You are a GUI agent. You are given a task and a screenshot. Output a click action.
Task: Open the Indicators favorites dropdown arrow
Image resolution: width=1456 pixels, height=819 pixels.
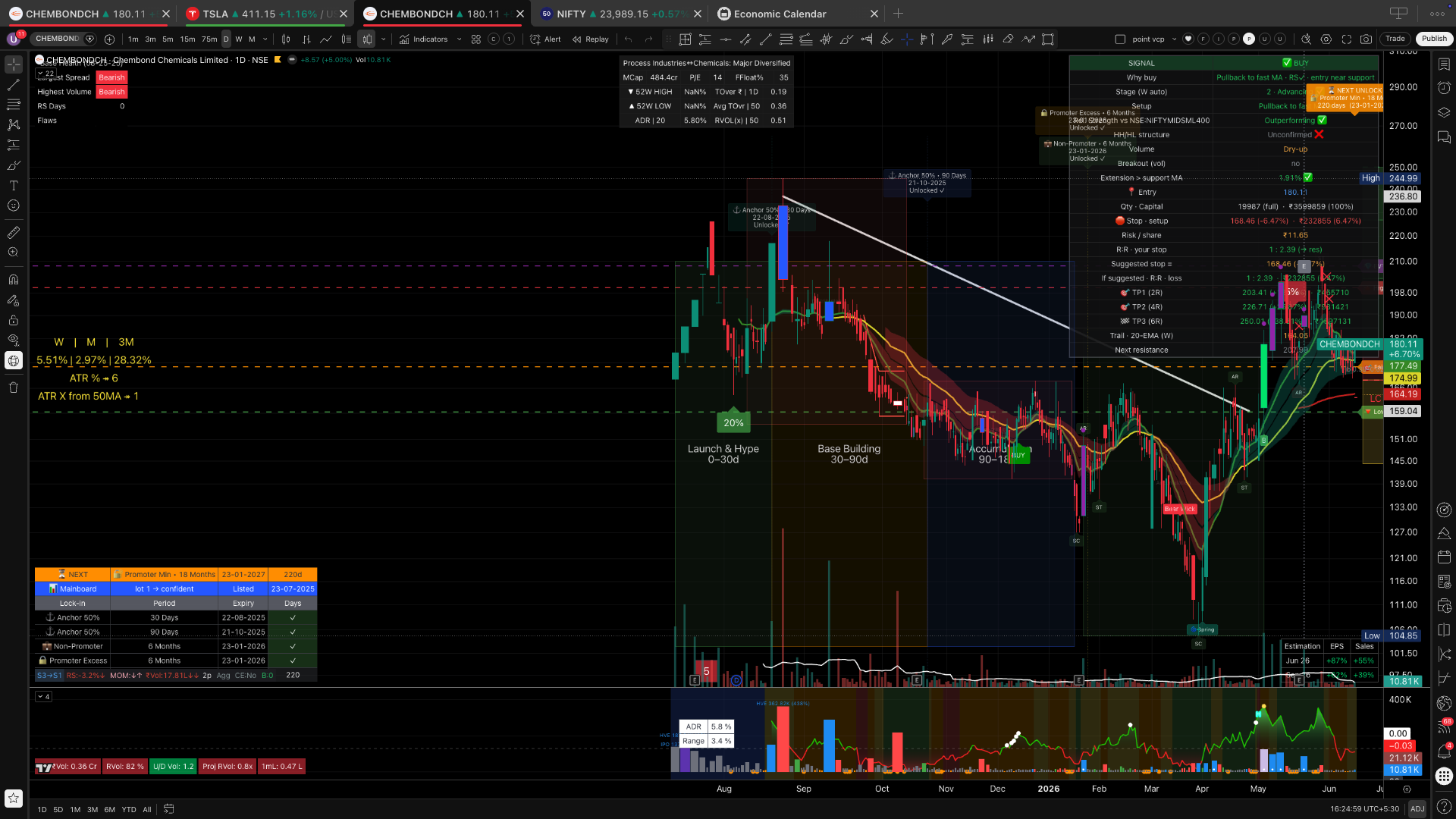click(459, 39)
